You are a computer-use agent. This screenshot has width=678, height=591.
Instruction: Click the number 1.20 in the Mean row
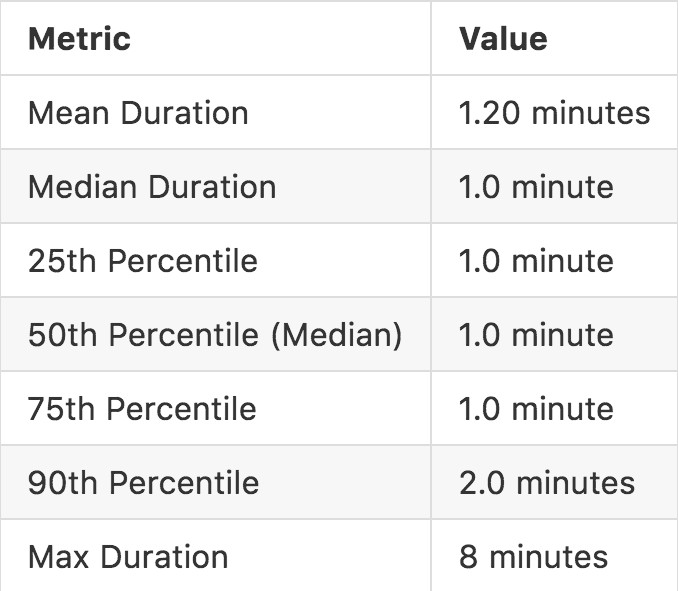(490, 113)
